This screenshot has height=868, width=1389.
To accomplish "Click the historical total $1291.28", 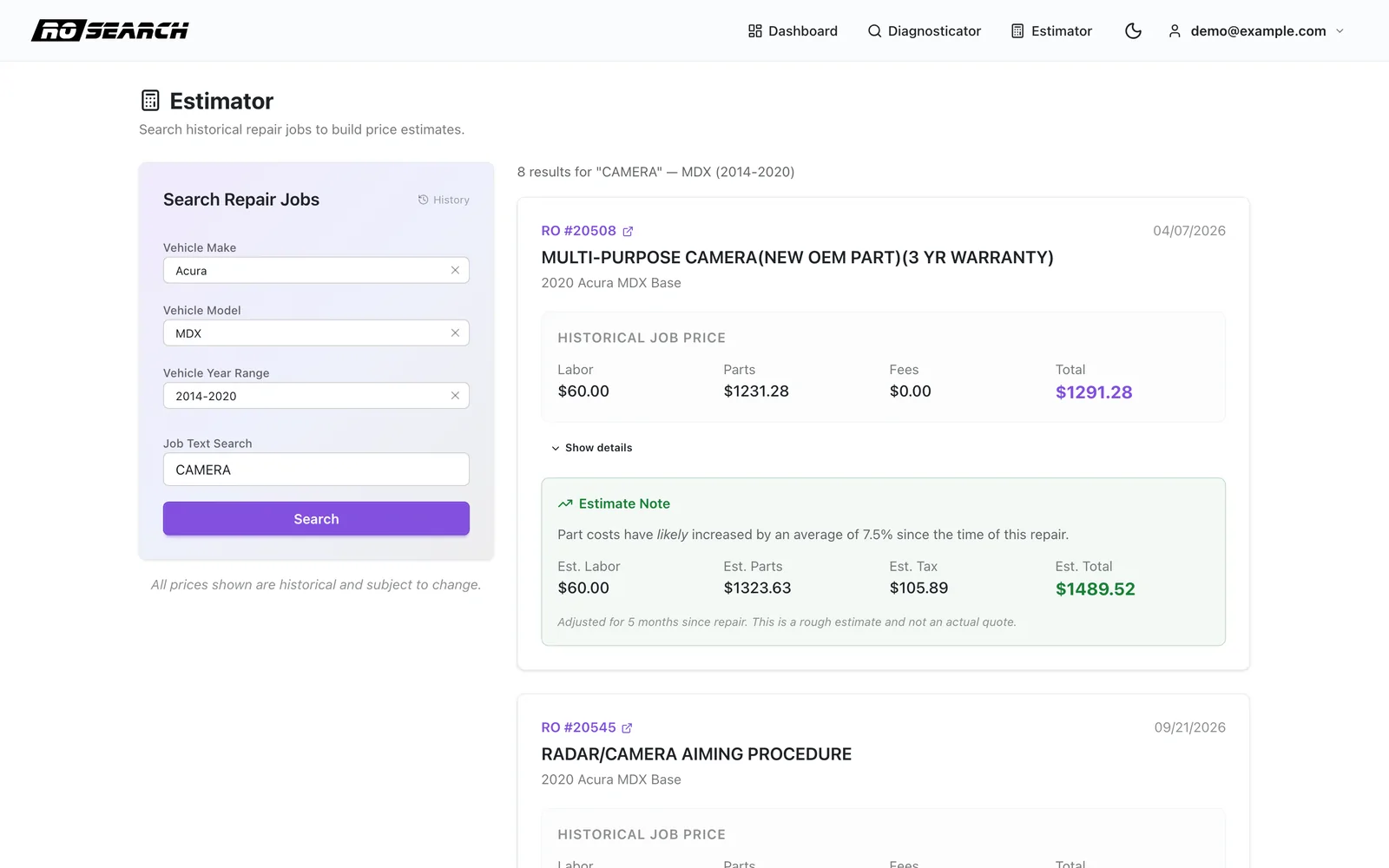I will 1094,392.
